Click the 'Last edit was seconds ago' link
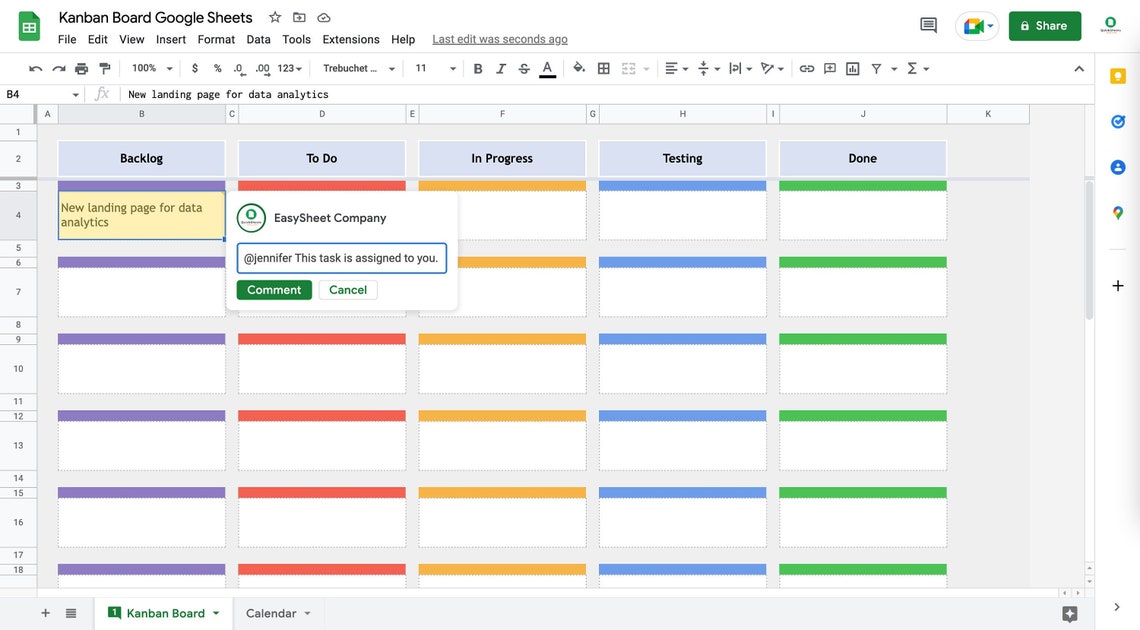Screen dimensions: 1140x630 (499, 39)
